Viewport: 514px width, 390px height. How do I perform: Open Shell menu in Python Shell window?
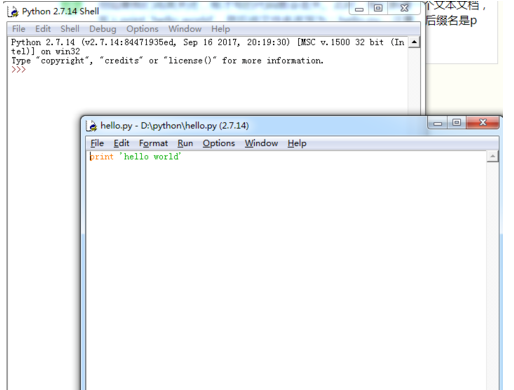[x=70, y=29]
